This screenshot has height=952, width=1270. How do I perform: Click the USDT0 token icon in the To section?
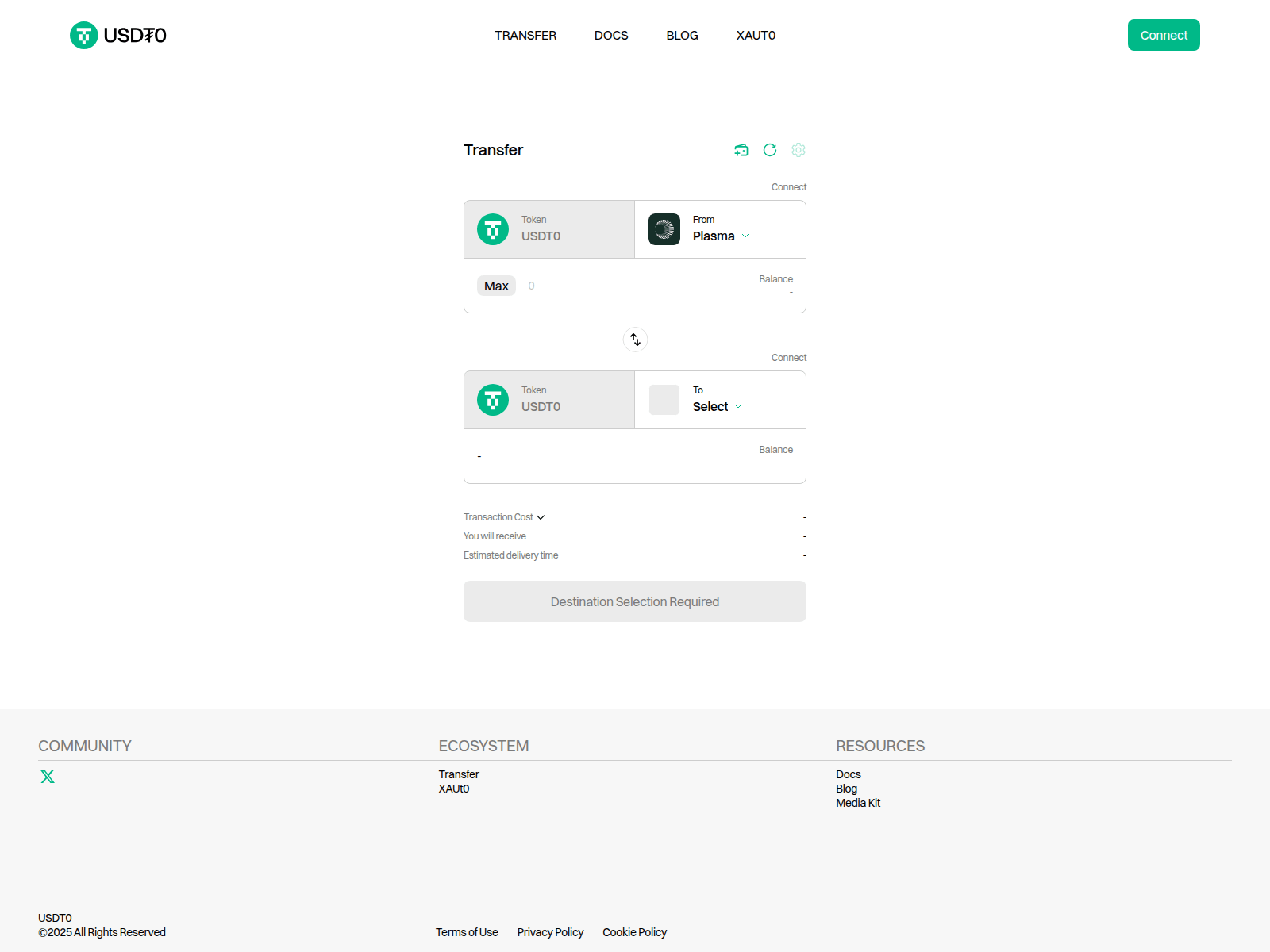[493, 400]
